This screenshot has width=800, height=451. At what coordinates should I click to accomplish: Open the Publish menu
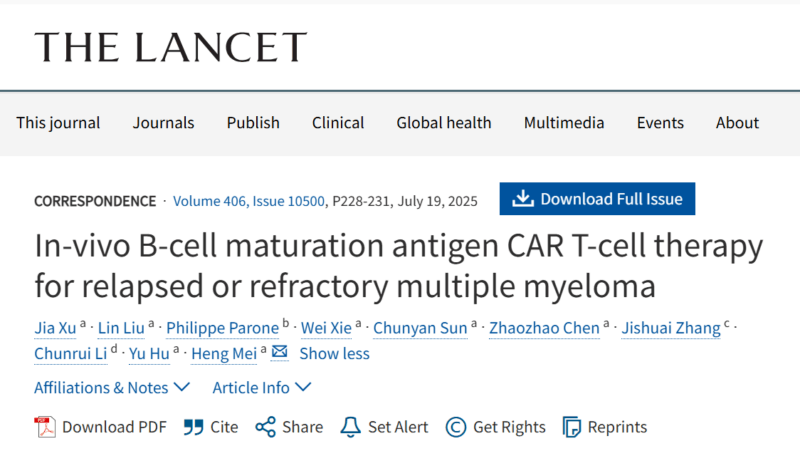(253, 123)
